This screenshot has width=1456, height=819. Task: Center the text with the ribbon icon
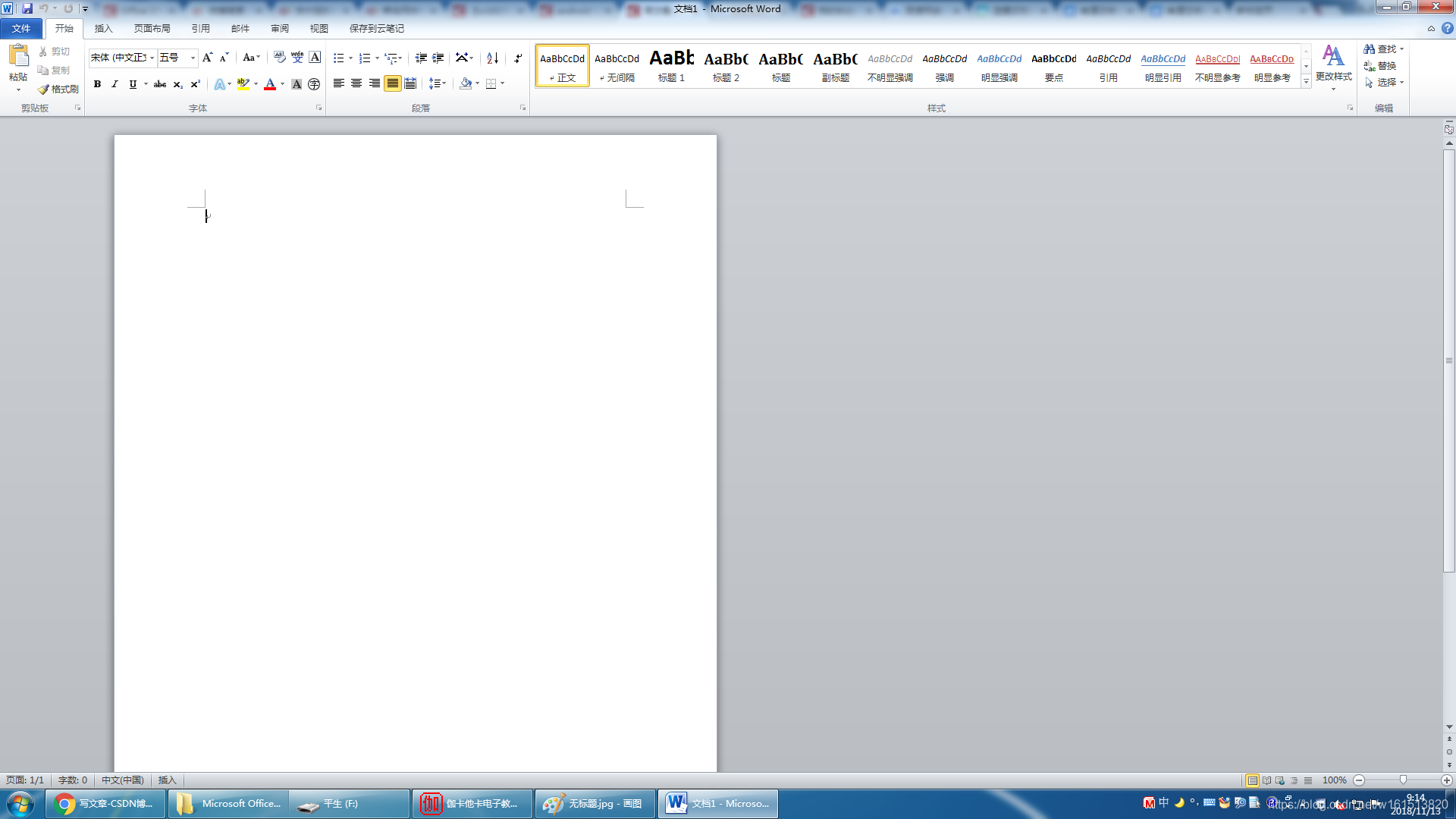(x=356, y=83)
